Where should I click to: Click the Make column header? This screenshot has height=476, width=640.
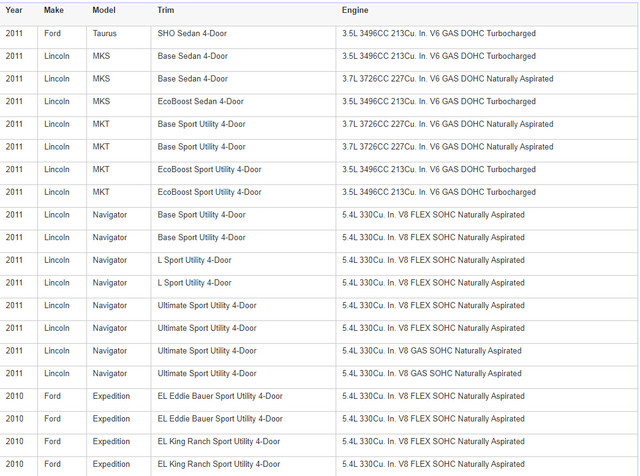(54, 10)
